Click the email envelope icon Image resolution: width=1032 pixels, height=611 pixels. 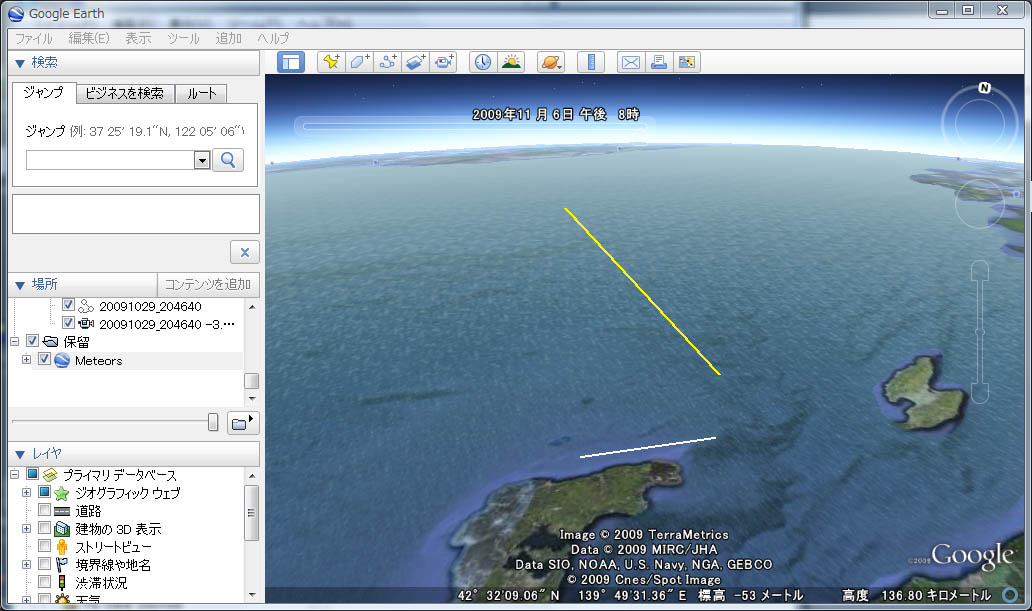pyautogui.click(x=631, y=62)
